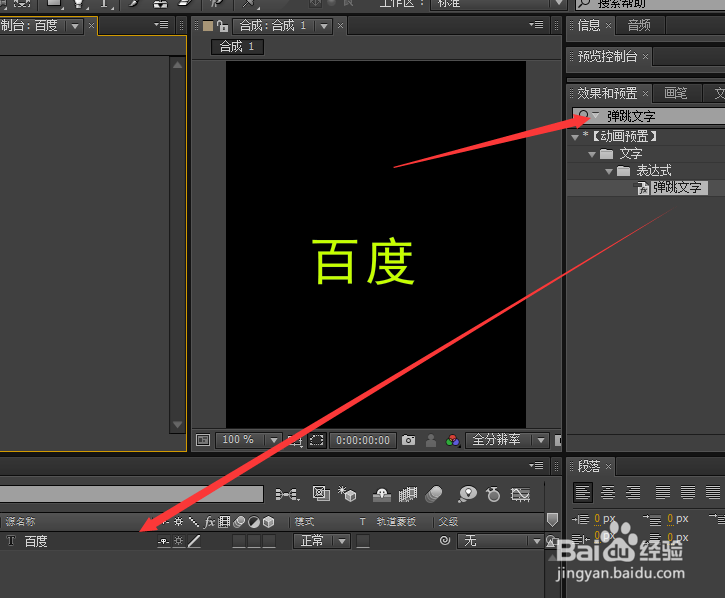The width and height of the screenshot is (725, 598).
Task: Click the auto-keyframe stopwatch icon
Action: point(493,494)
